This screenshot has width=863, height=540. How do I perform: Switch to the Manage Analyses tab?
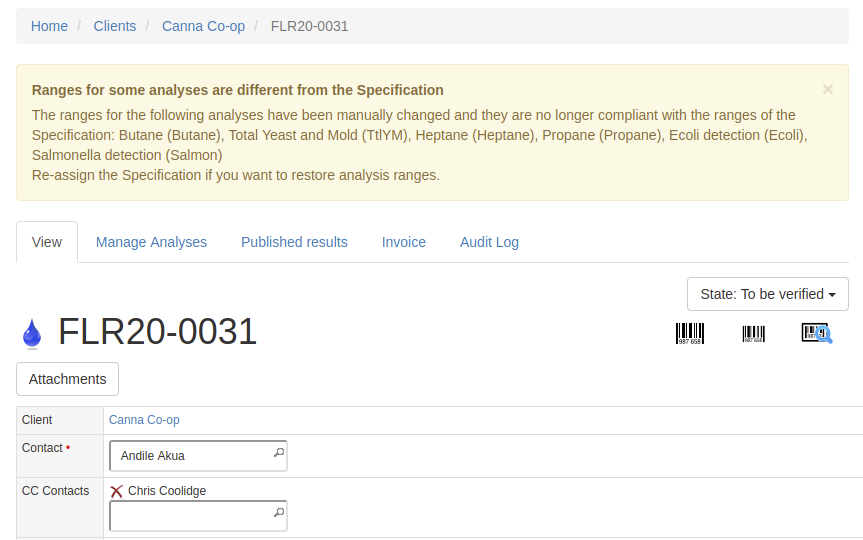click(151, 242)
